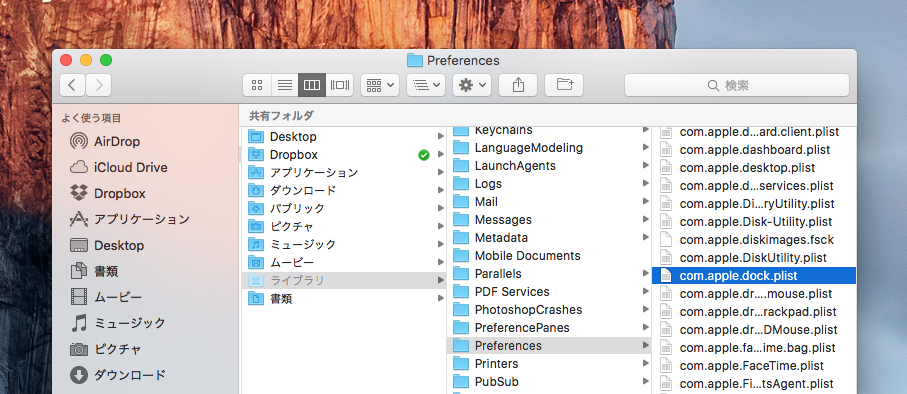Screen dimensions: 907x394
Task: Expand arrow beside Printers folder
Action: [646, 363]
